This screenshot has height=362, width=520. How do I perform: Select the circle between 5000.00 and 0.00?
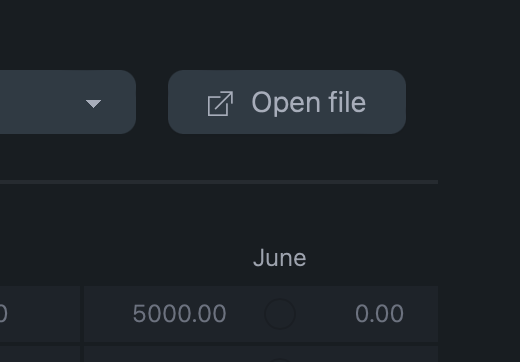pos(280,314)
